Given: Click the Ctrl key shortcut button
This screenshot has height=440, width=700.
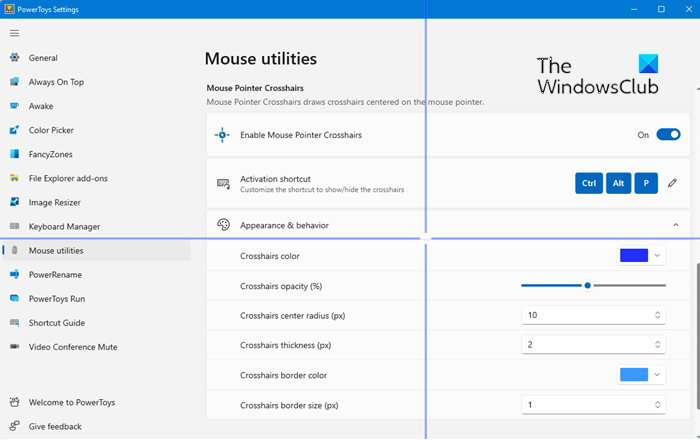Looking at the screenshot, I should pyautogui.click(x=589, y=183).
